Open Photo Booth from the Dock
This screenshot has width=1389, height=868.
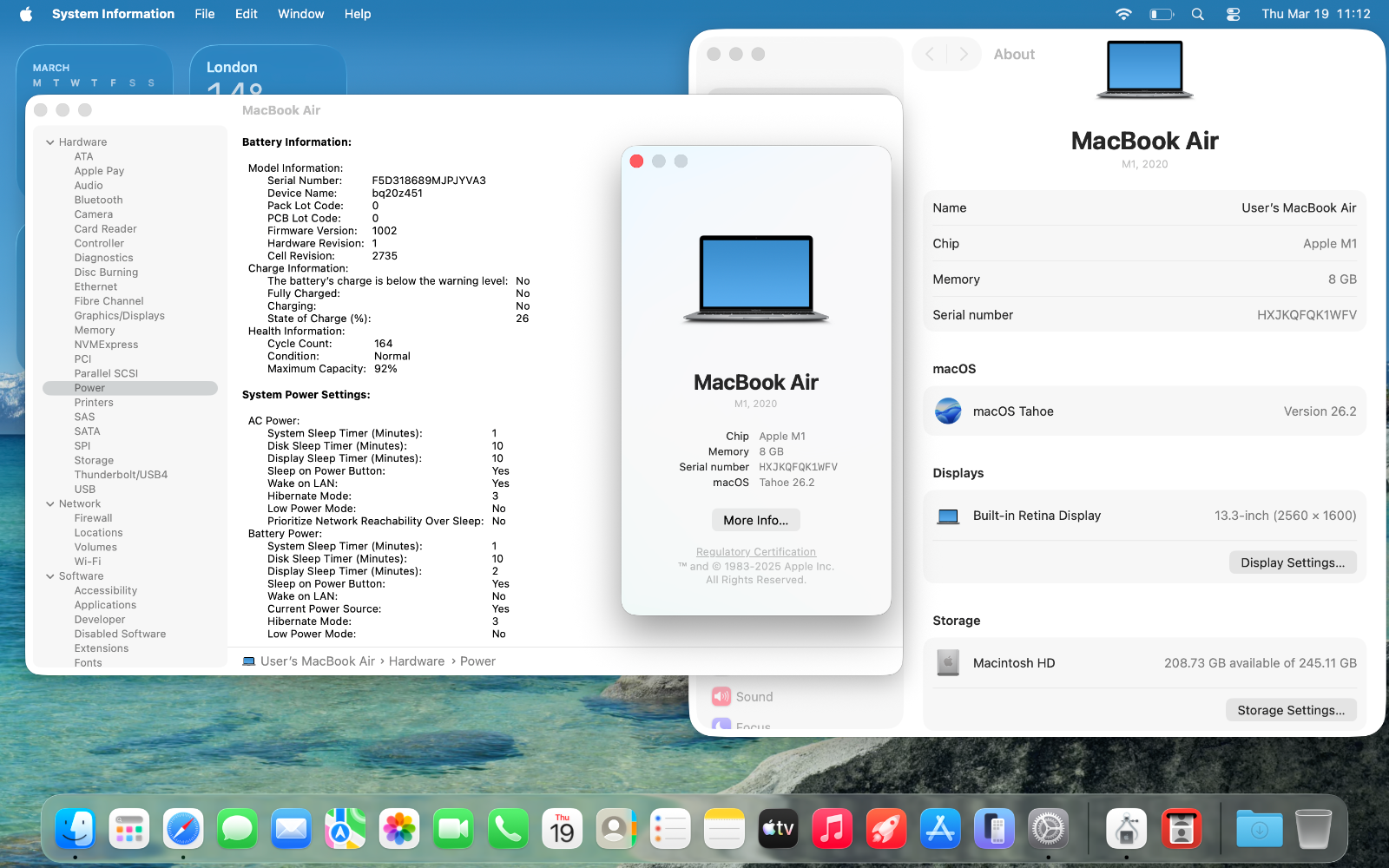coord(1181,829)
